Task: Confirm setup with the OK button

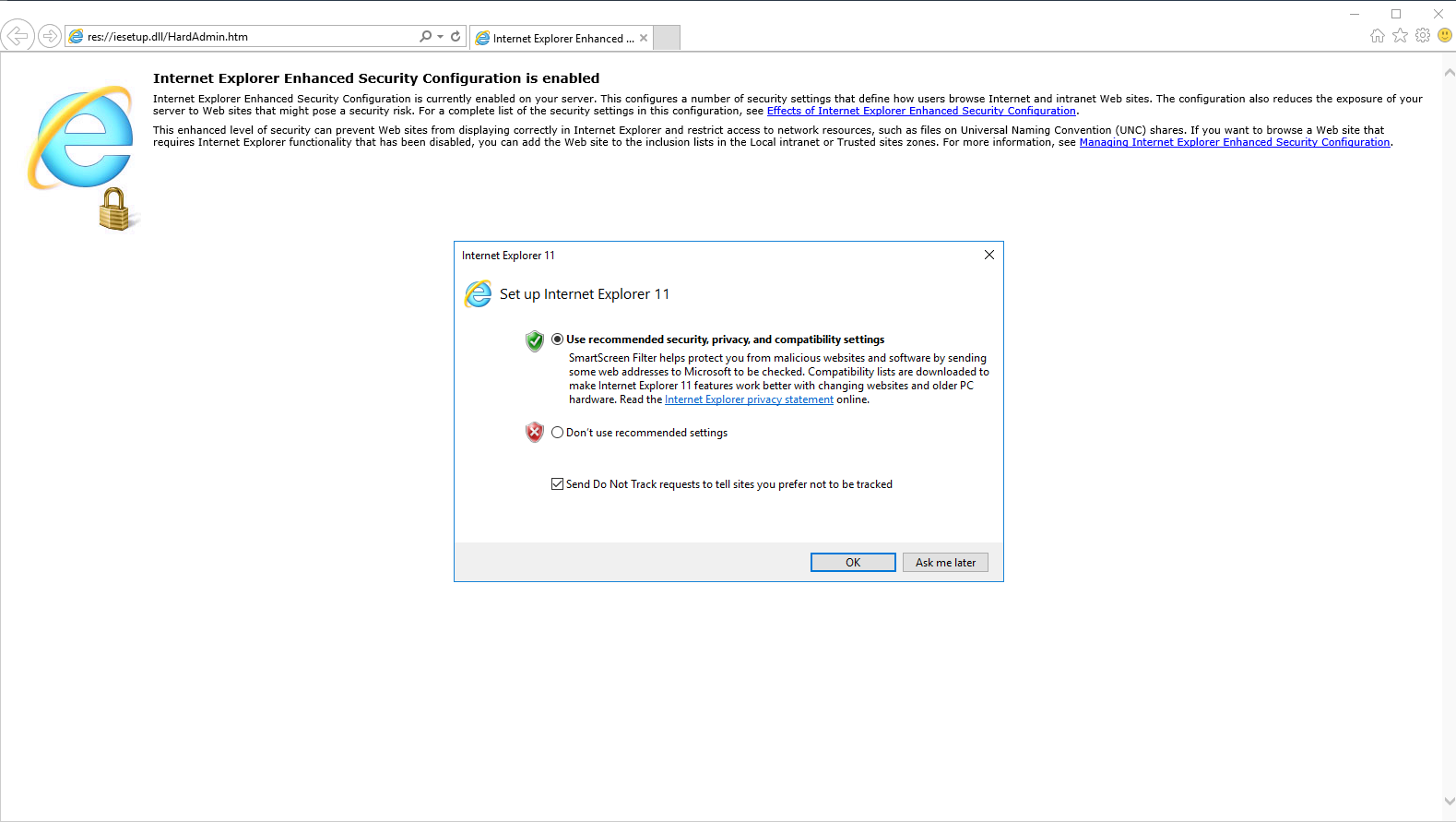Action: coord(853,563)
